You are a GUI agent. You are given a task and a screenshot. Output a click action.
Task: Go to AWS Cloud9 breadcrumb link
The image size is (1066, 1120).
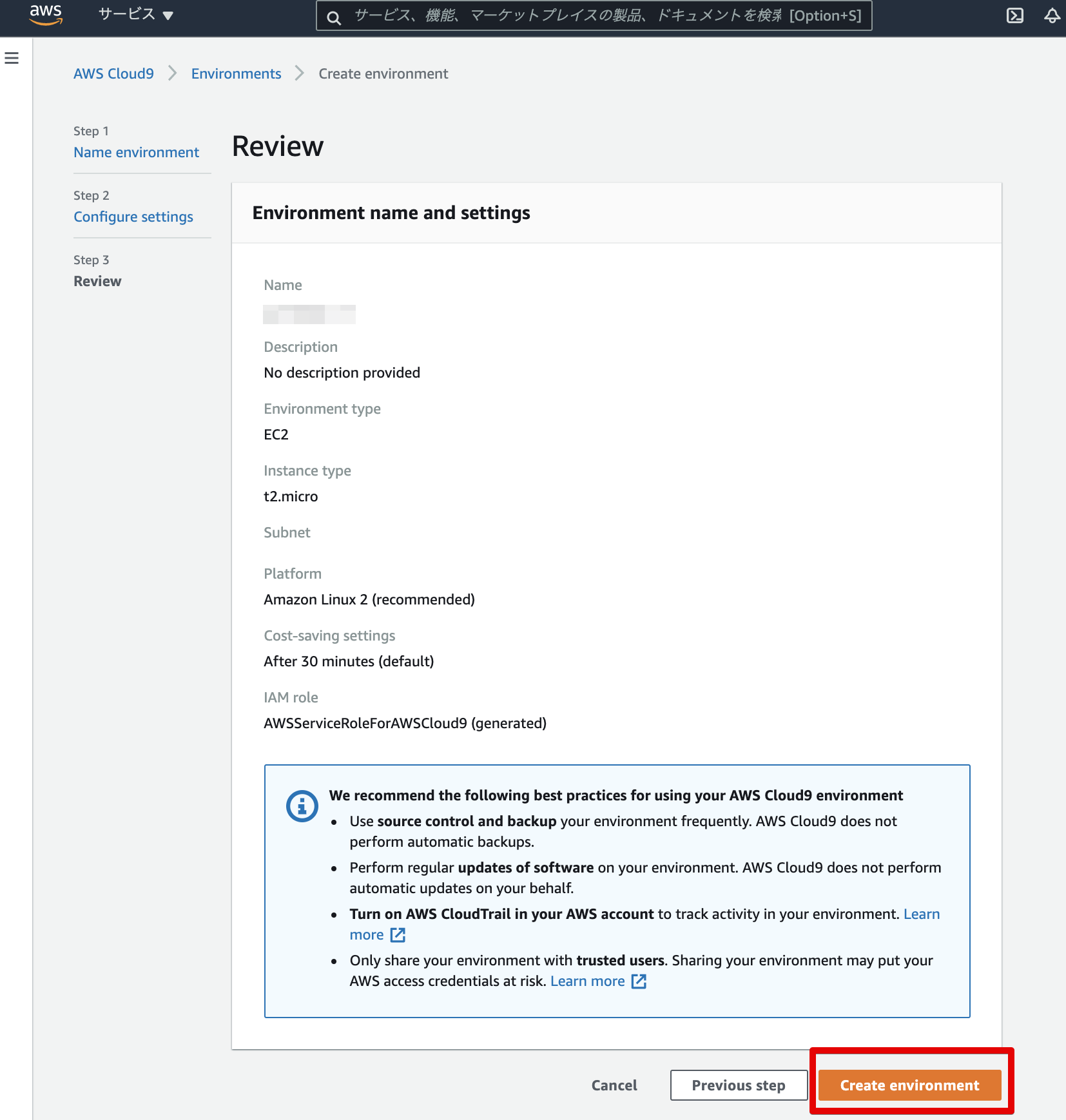coord(113,73)
